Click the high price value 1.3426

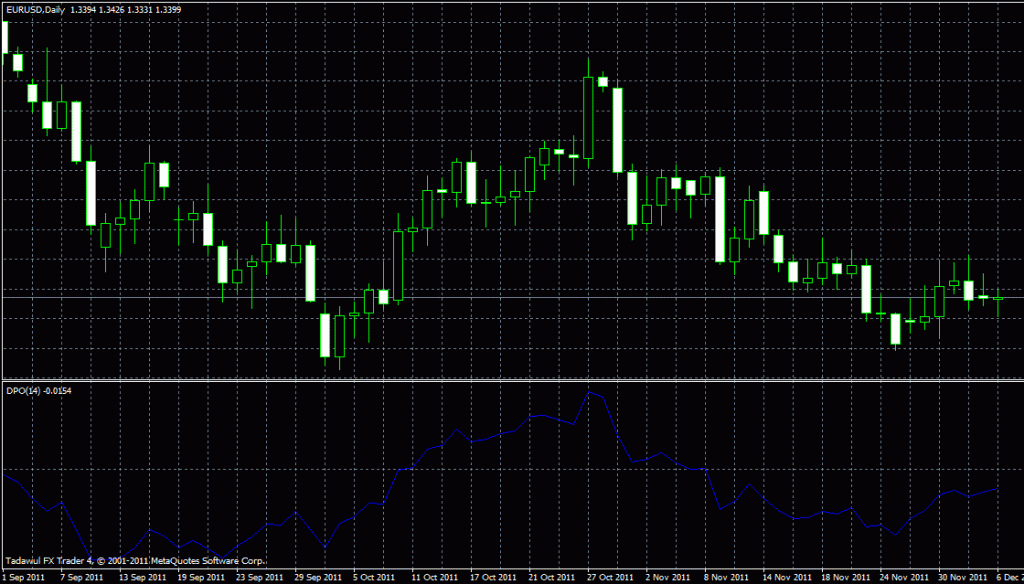click(112, 10)
